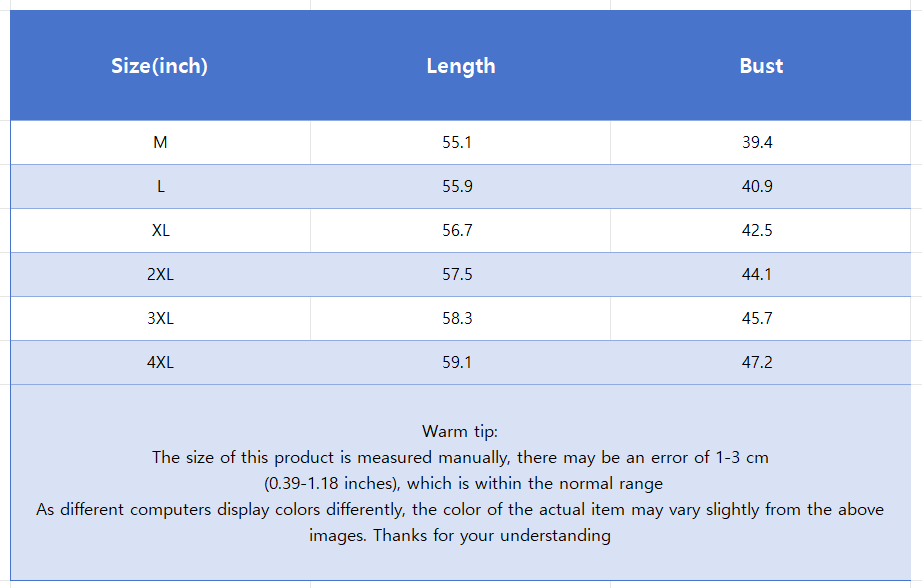Click the L size cell
Screen dimensions: 922x588
[160, 187]
